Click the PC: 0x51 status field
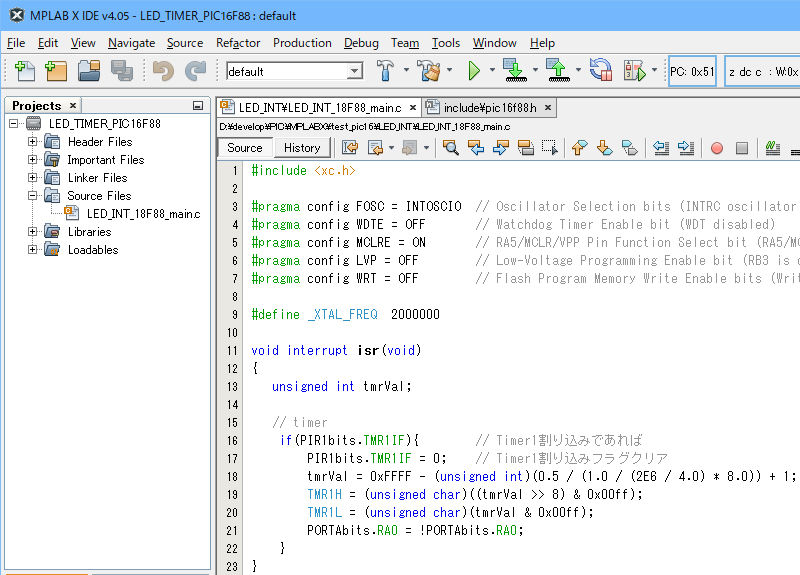This screenshot has width=800, height=575. tap(692, 71)
